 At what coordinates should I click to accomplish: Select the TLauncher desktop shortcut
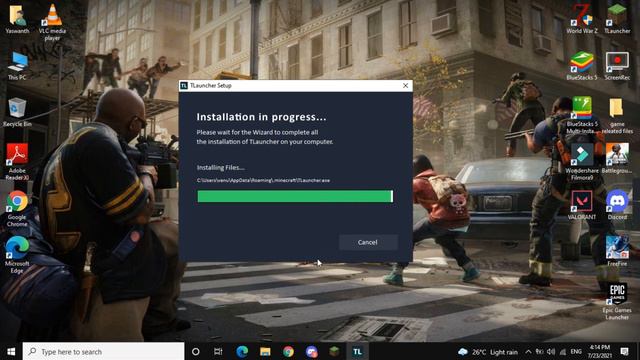(617, 19)
